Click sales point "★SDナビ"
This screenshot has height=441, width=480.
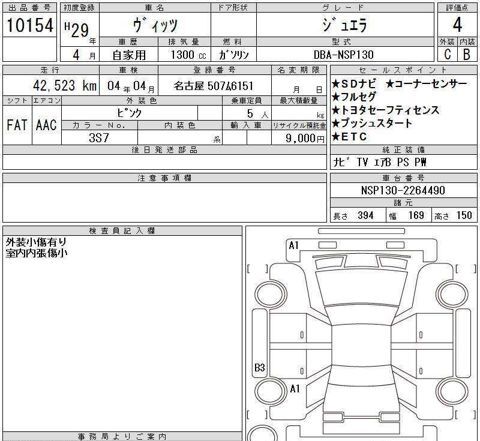tap(353, 84)
